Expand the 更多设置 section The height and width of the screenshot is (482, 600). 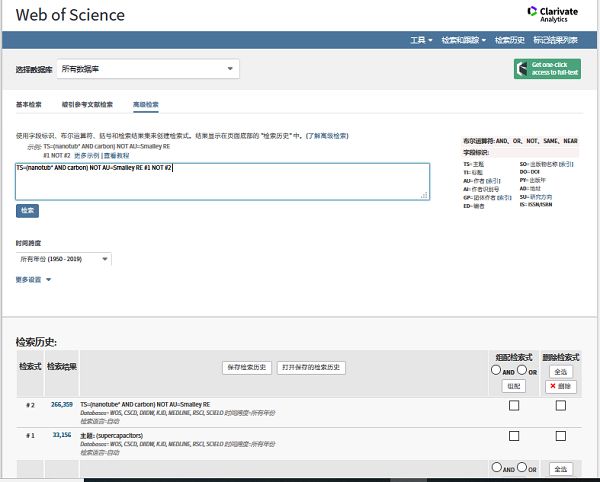click(x=33, y=280)
